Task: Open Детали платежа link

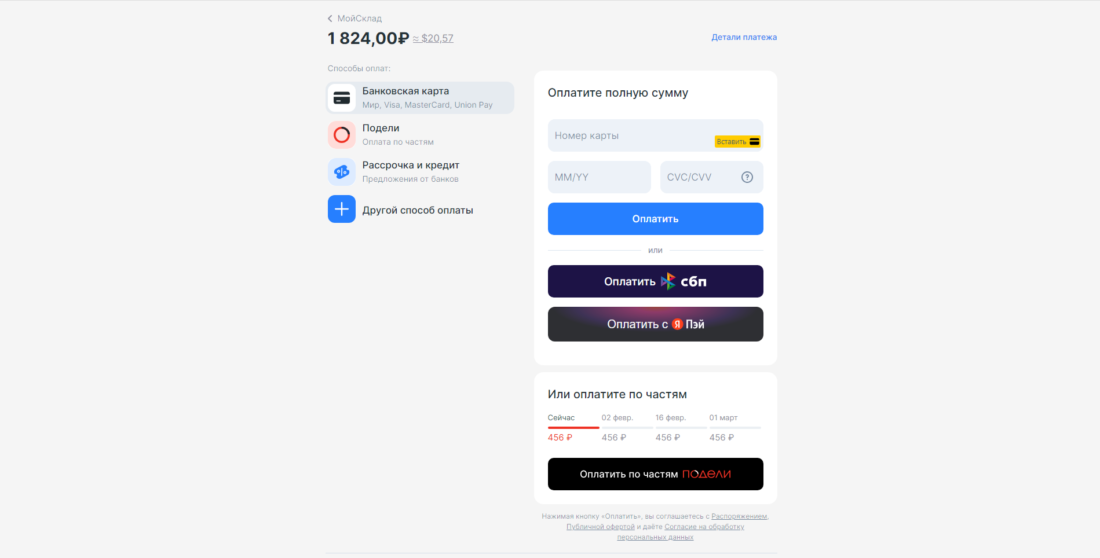Action: [x=744, y=37]
